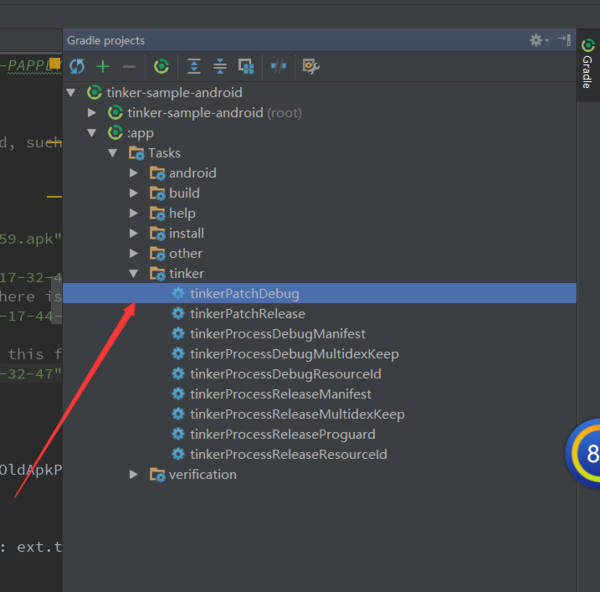
Task: Click the install folder icon
Action: pyautogui.click(x=157, y=233)
